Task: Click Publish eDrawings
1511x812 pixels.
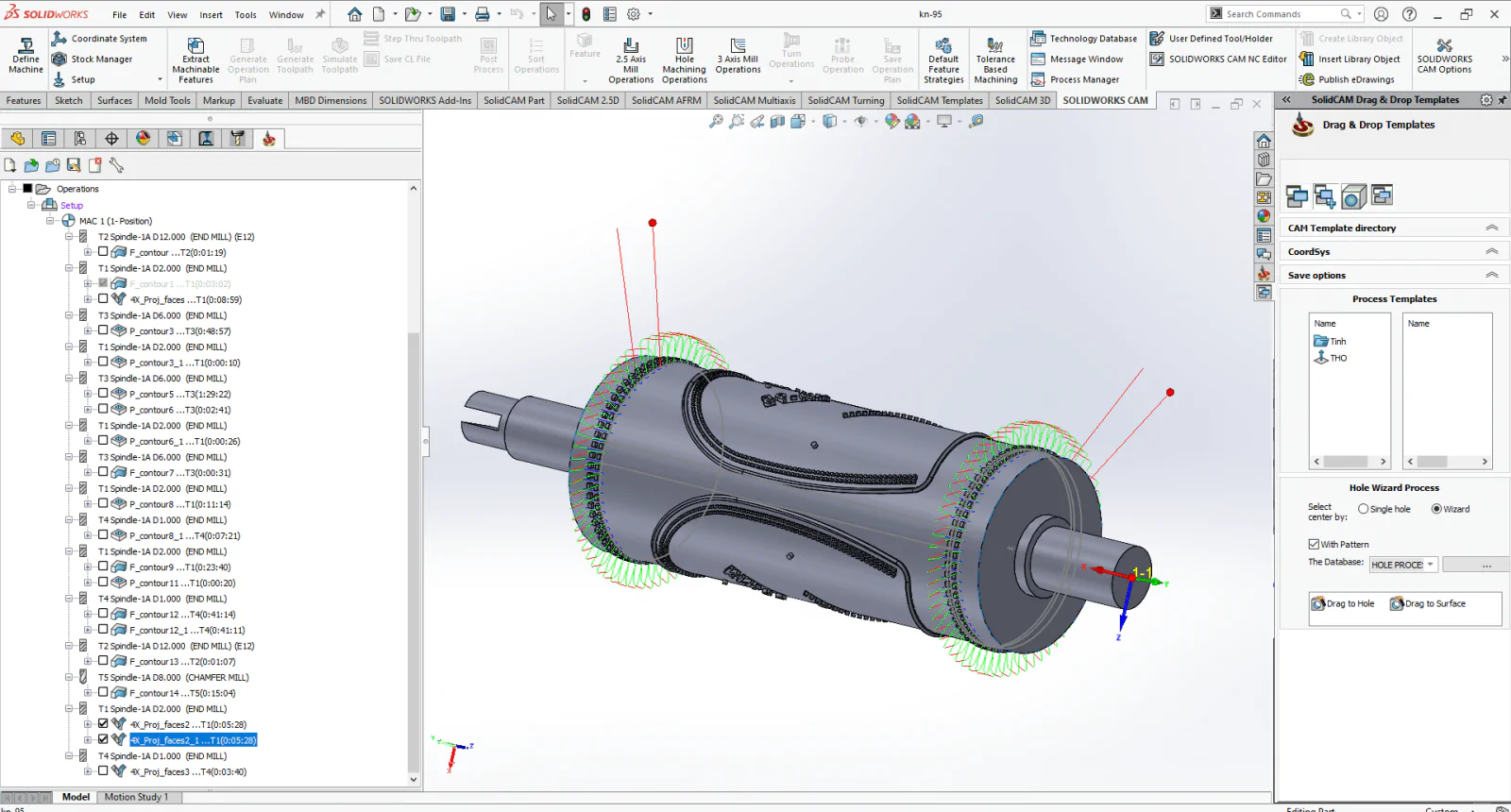Action: click(x=1348, y=79)
